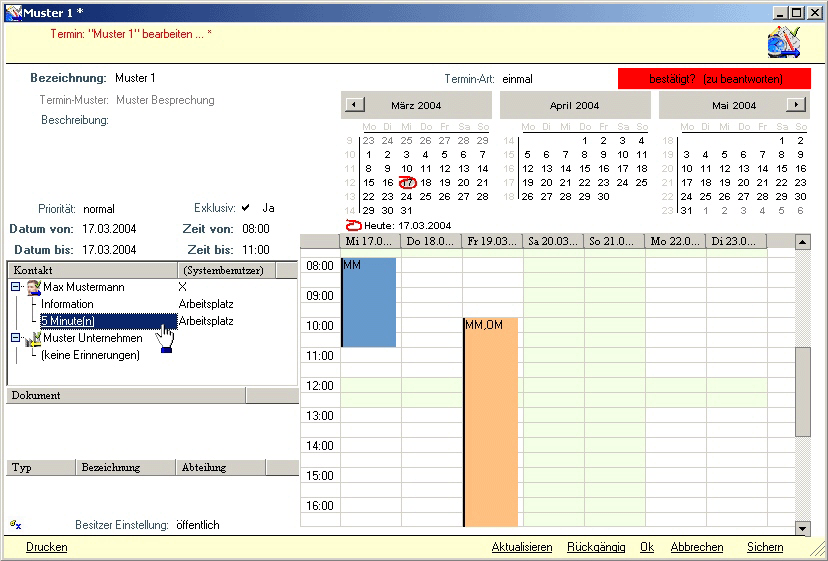Viewport: 828px width, 561px height.
Task: Collapse the Muster Unternehmen tree node
Action: [x=16, y=338]
